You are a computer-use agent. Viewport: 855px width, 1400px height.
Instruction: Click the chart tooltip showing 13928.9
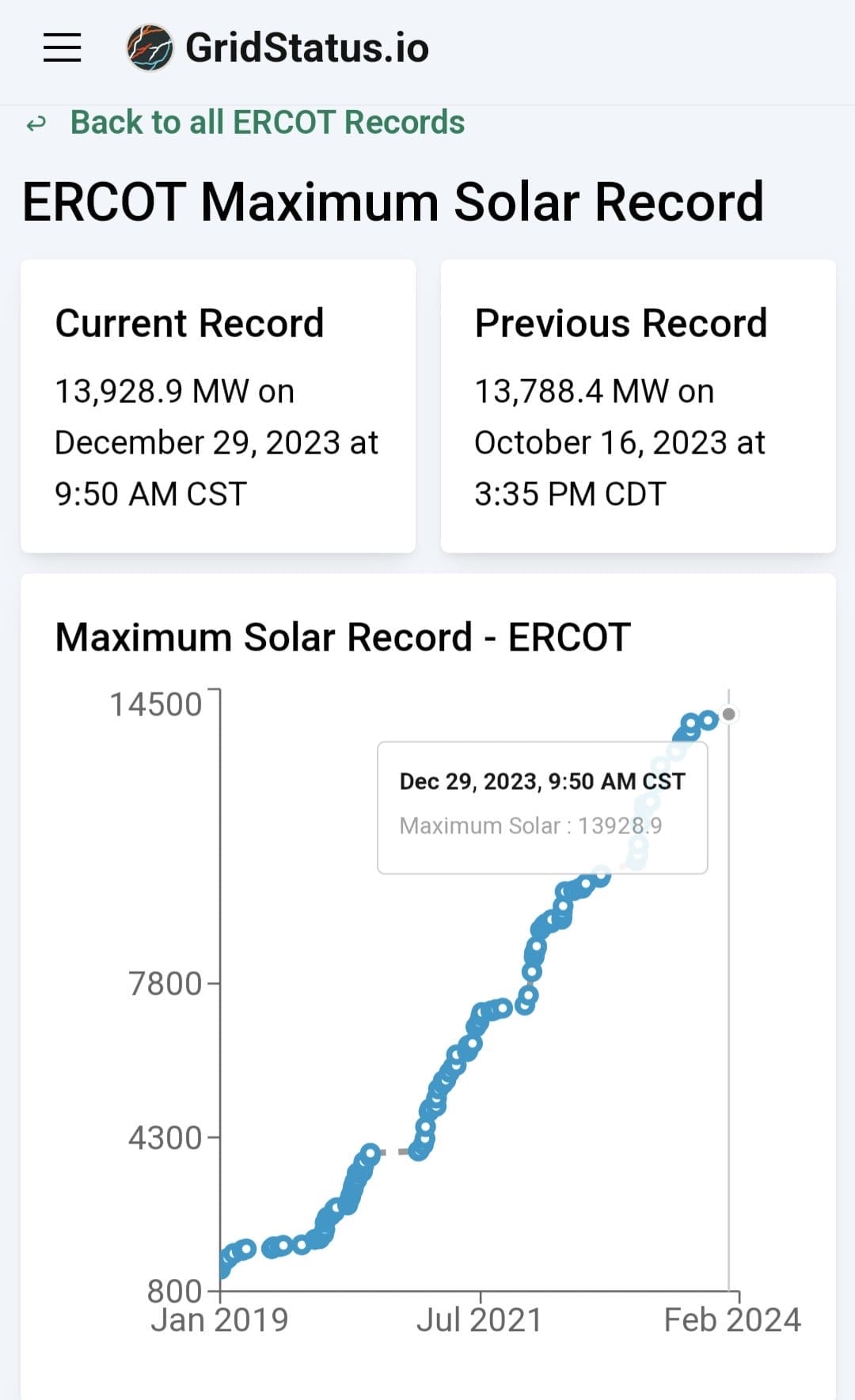click(x=541, y=807)
